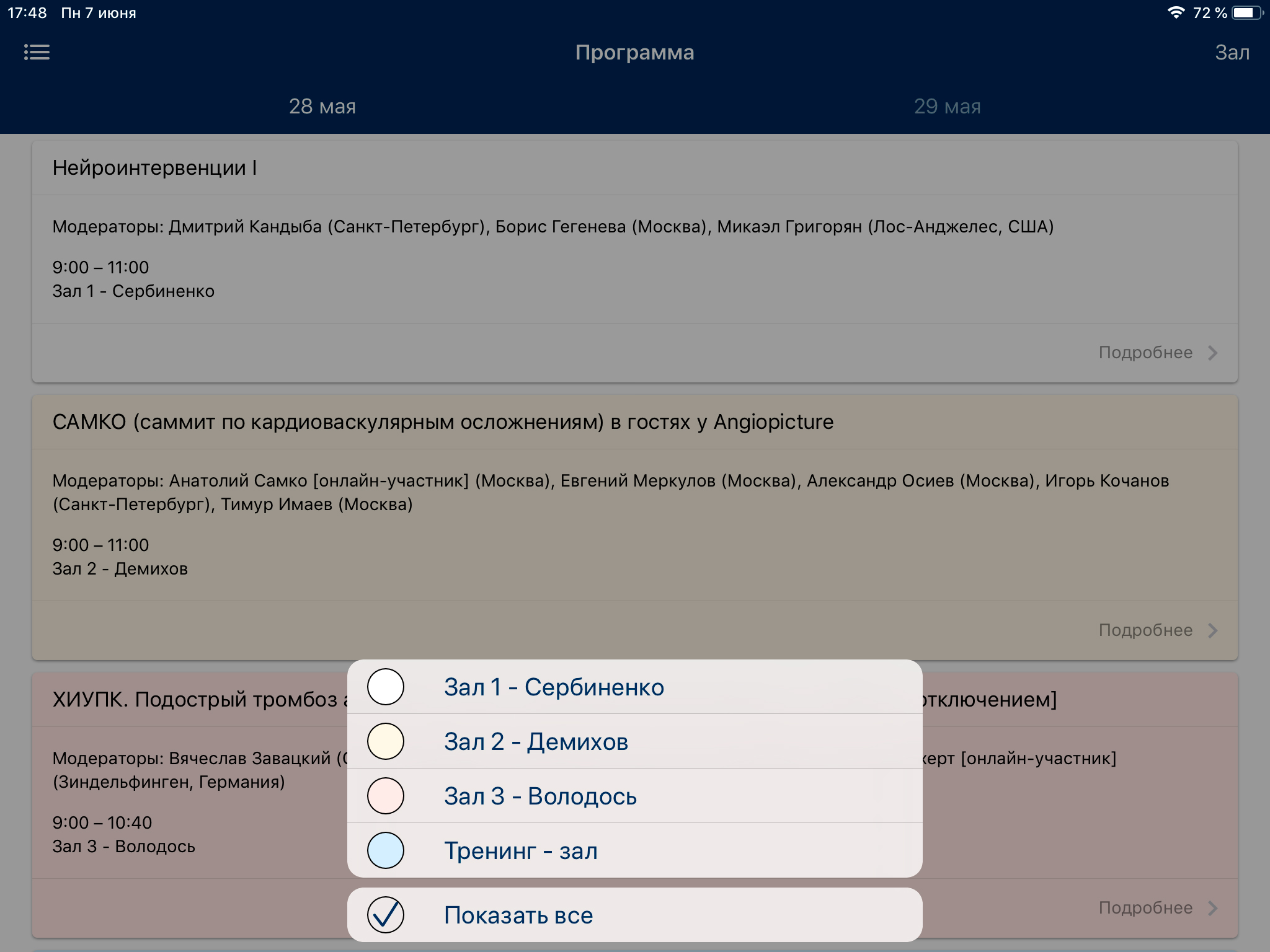Image resolution: width=1270 pixels, height=952 pixels.
Task: Pick the blue Тренинг - зал color circle
Action: pos(386,850)
